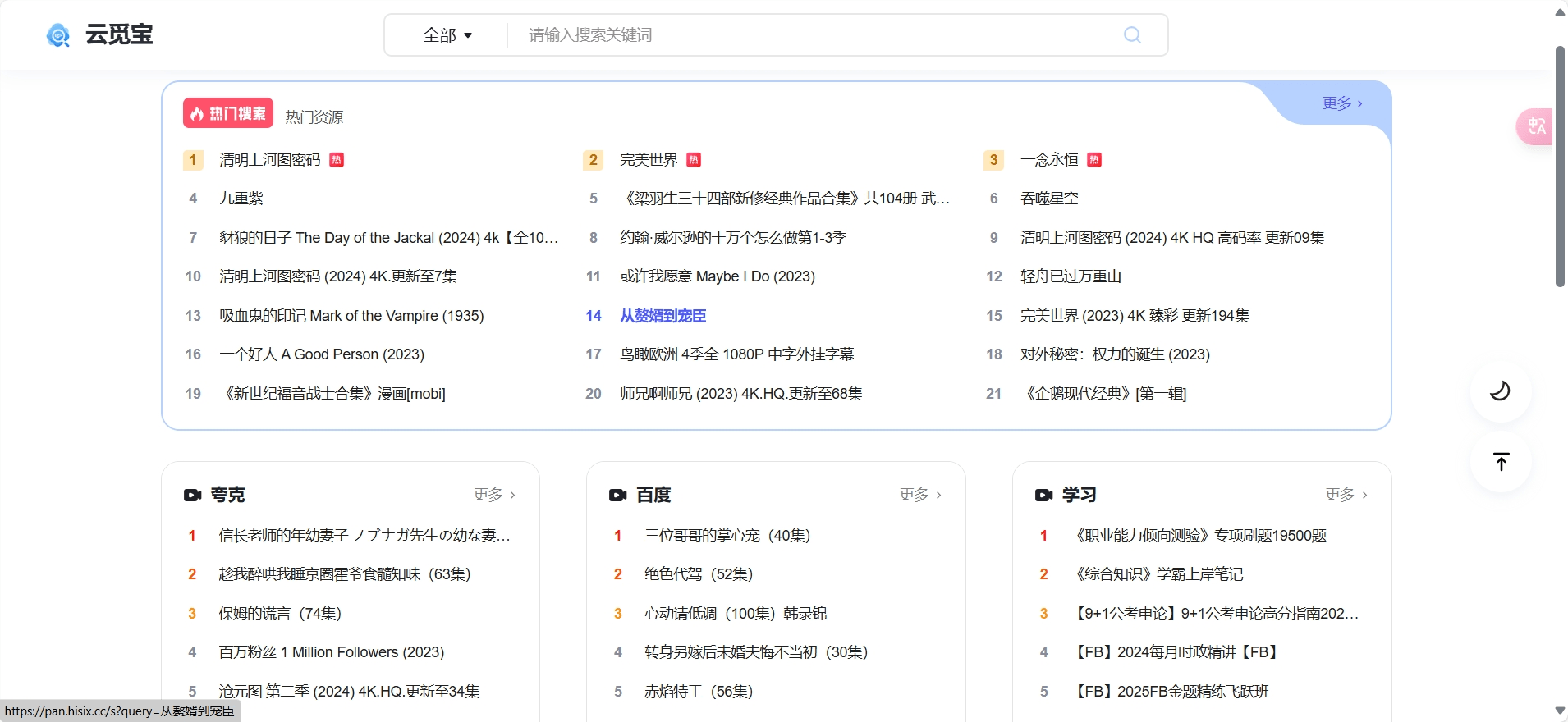Open hot search item 轻舟已过万重山
Viewport: 1568px width, 722px height.
(1071, 276)
